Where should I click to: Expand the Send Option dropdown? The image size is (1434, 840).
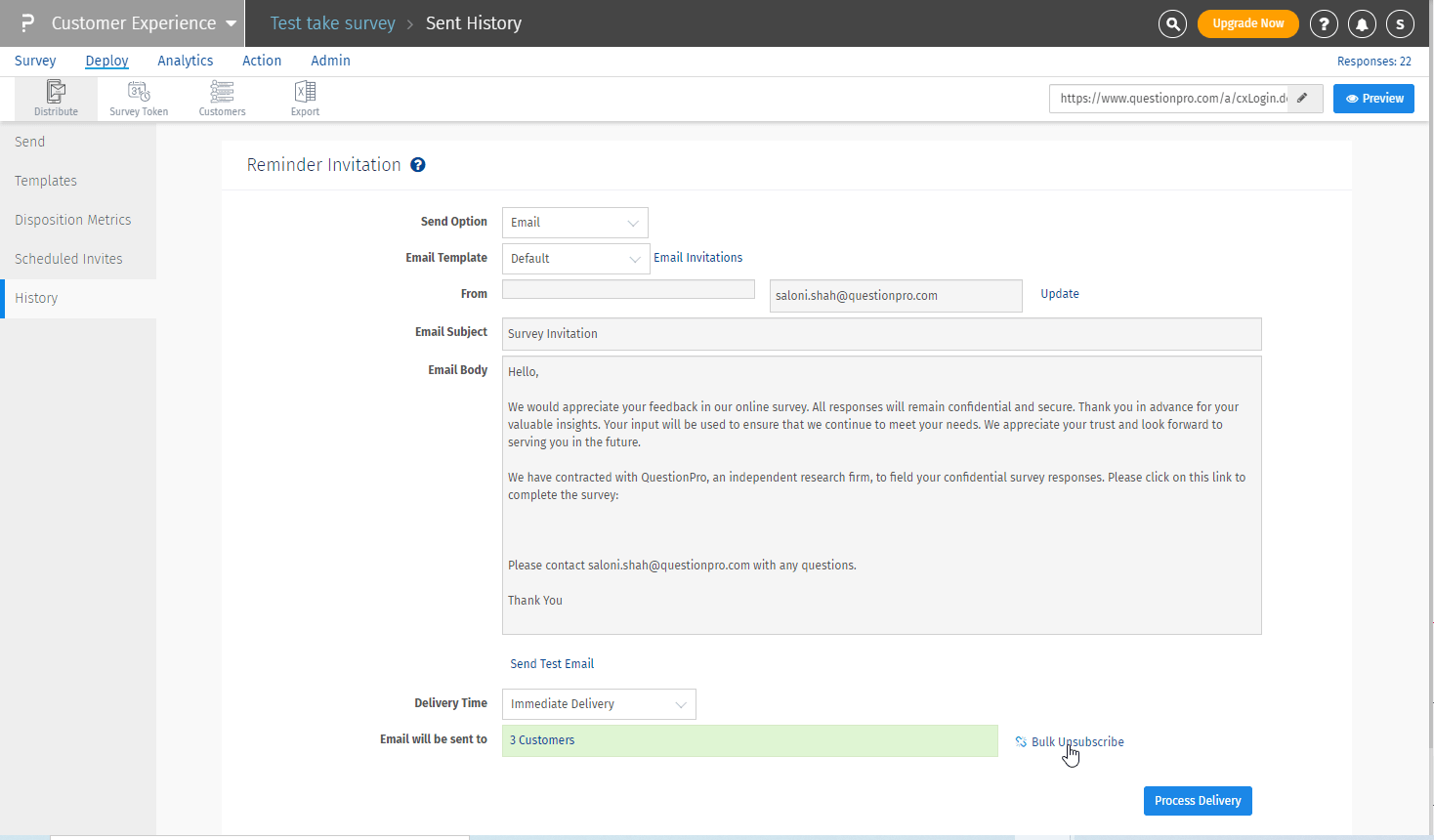pos(574,223)
